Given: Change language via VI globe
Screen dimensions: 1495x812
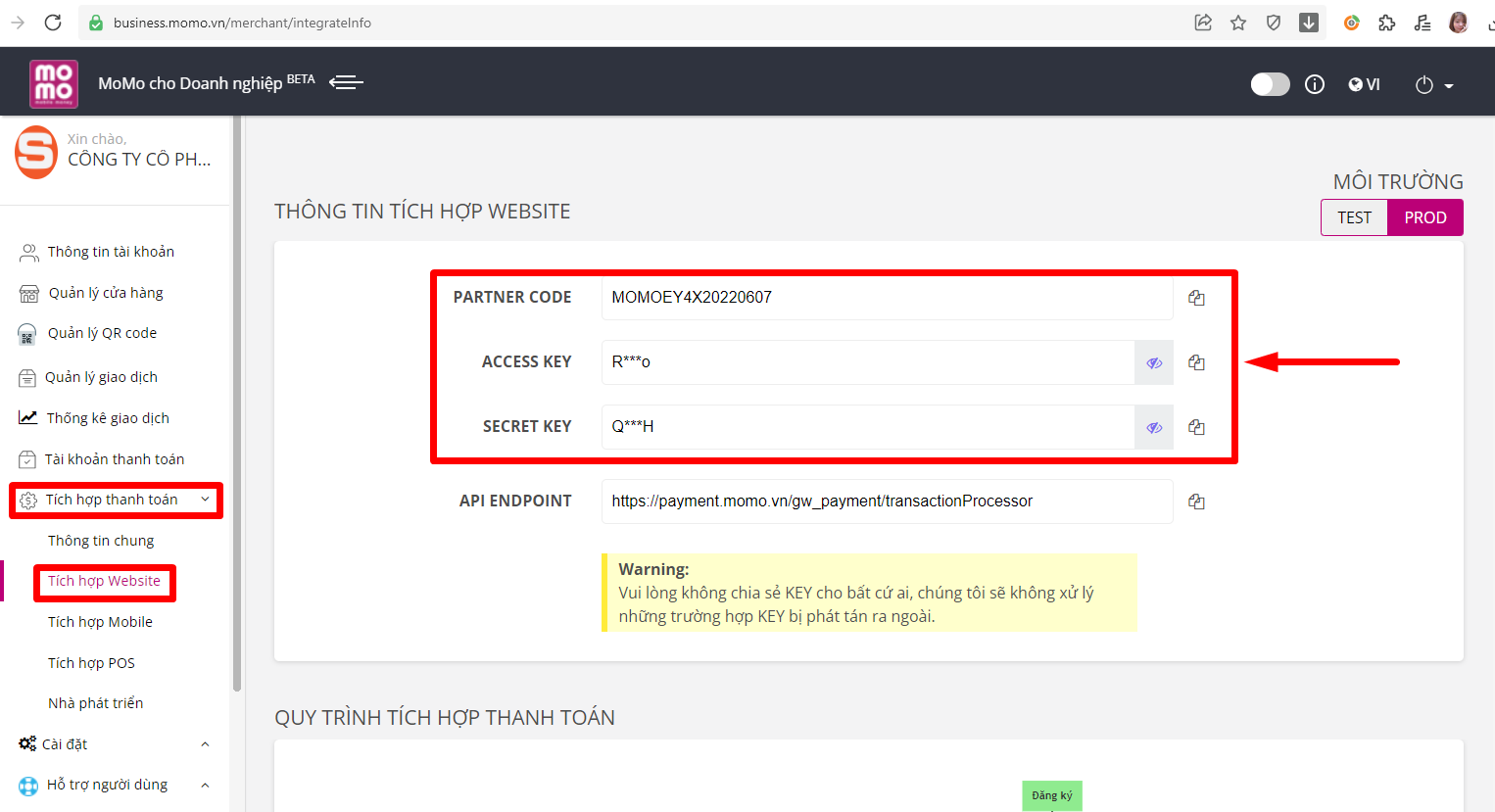Looking at the screenshot, I should (x=1365, y=84).
